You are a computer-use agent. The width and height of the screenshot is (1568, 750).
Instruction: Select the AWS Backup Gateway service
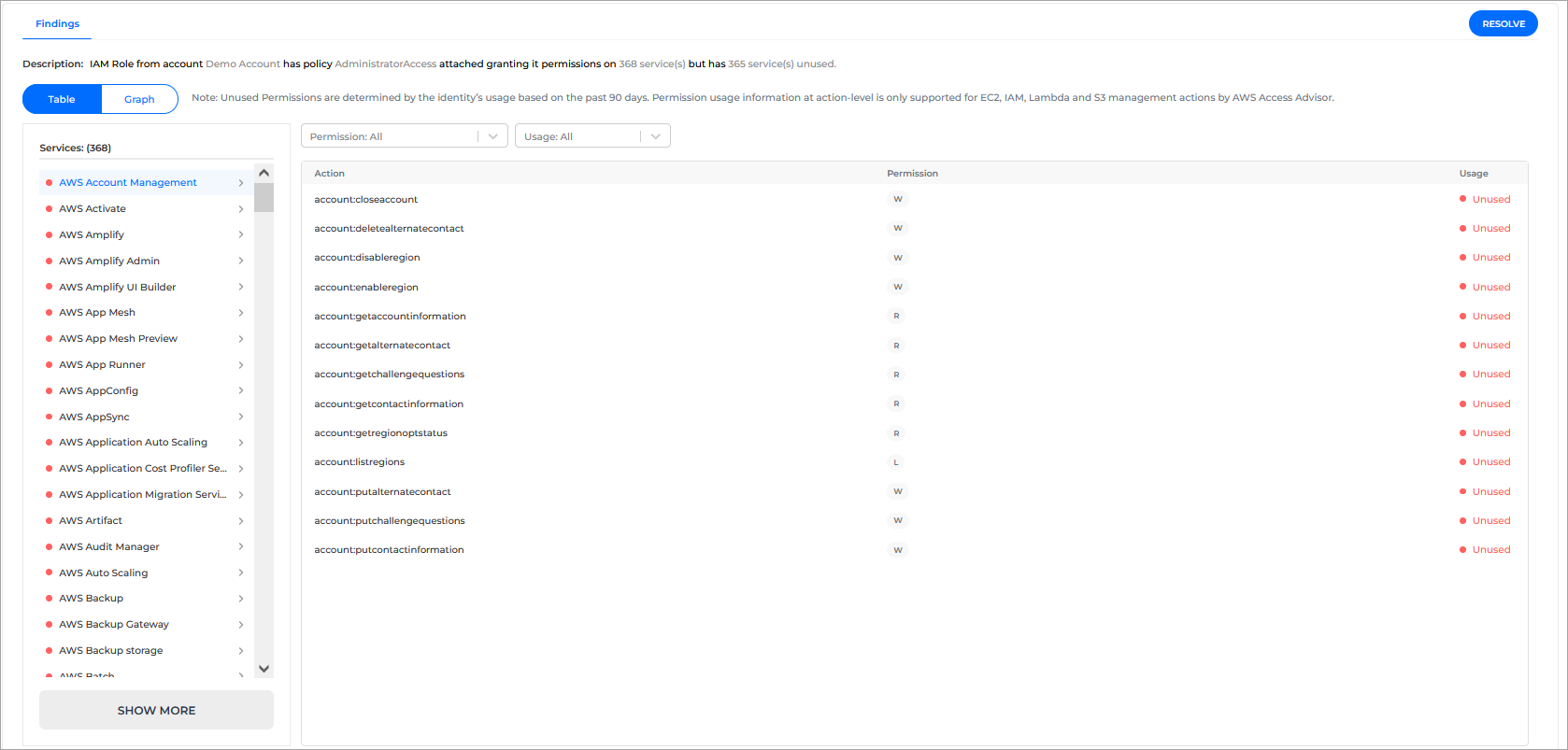tap(145, 625)
